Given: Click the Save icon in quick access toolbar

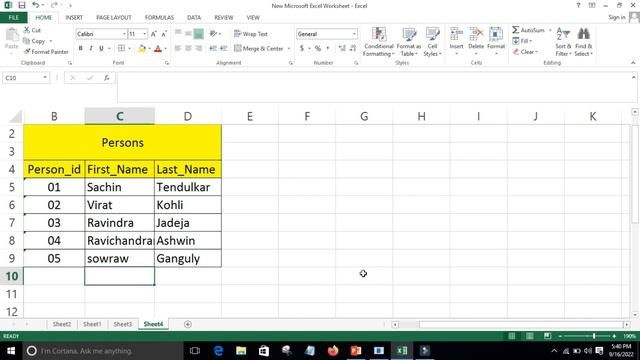Looking at the screenshot, I should click(22, 5).
